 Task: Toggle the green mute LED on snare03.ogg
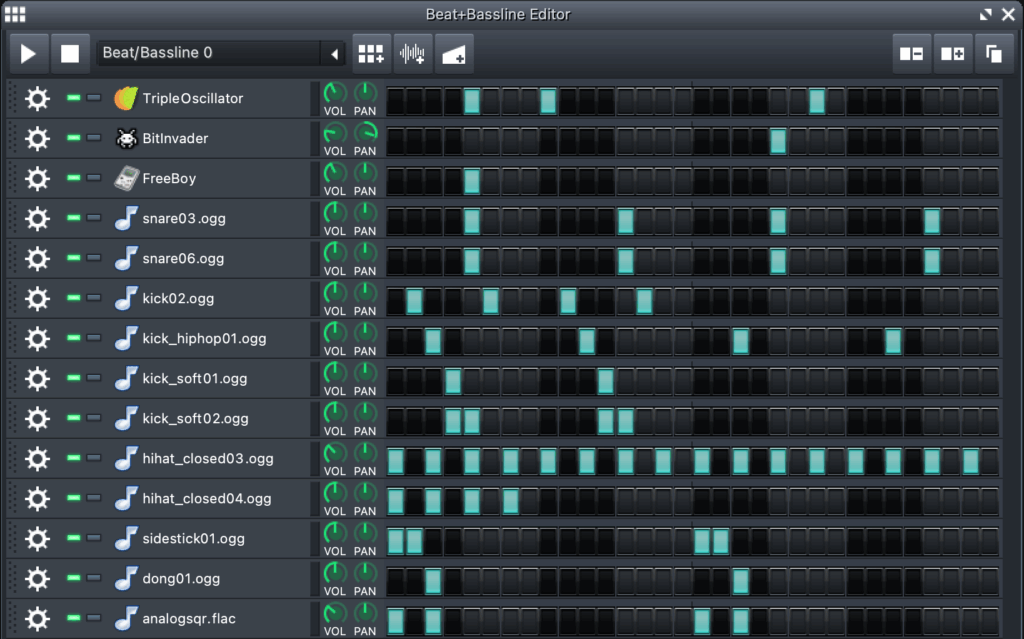(73, 218)
